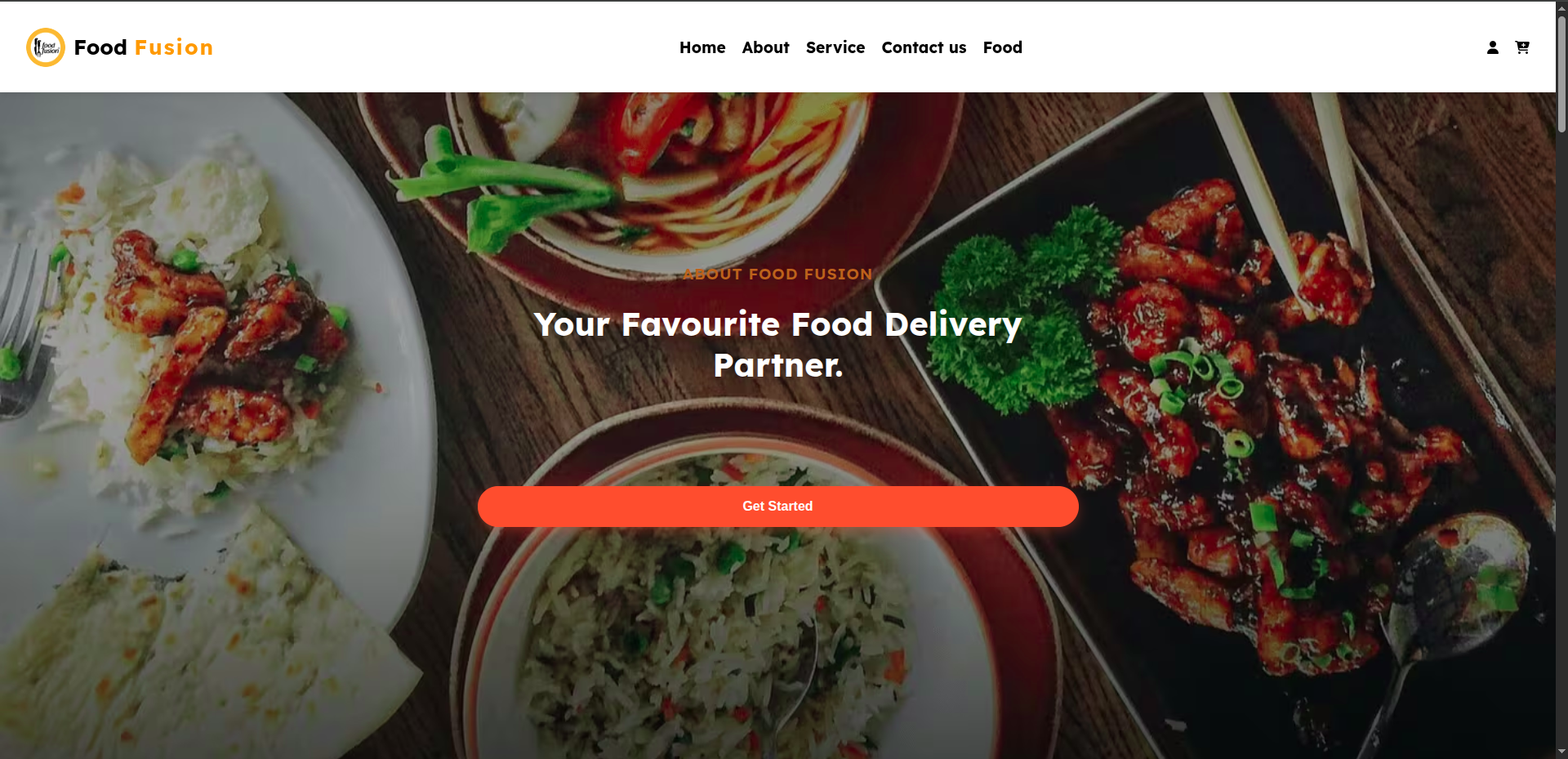The width and height of the screenshot is (1568, 759).
Task: Click the Your Favourite Food Delivery Partner heading
Action: coord(777,345)
